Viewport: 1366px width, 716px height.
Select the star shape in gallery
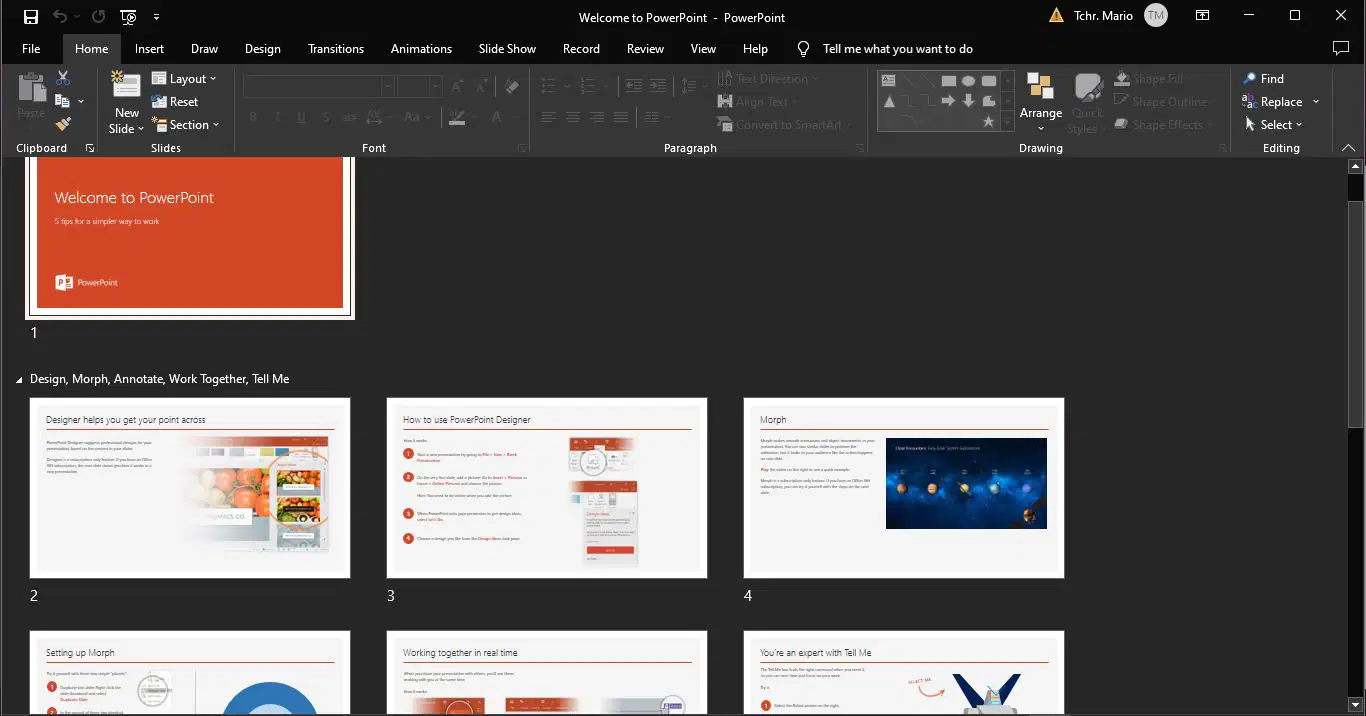coord(988,122)
